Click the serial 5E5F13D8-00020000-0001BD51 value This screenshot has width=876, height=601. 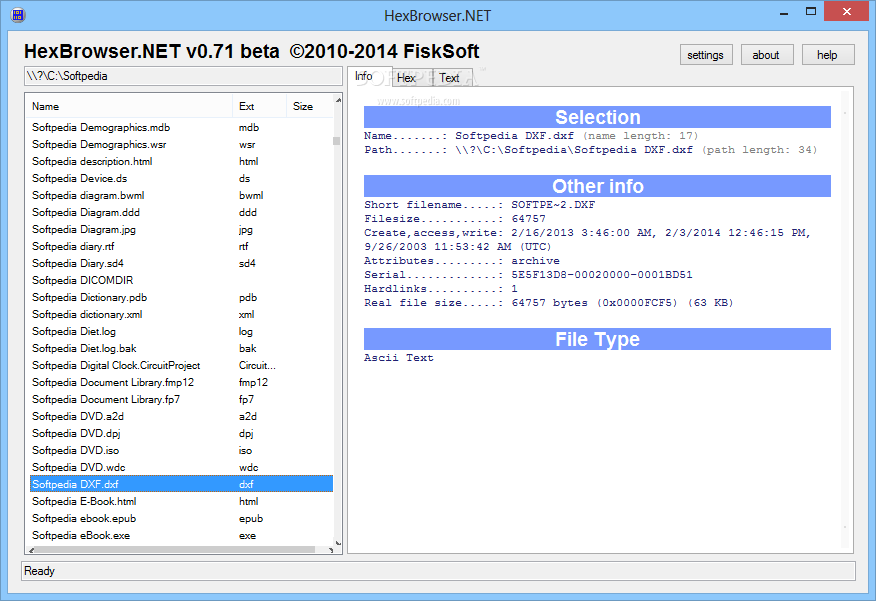pos(602,275)
